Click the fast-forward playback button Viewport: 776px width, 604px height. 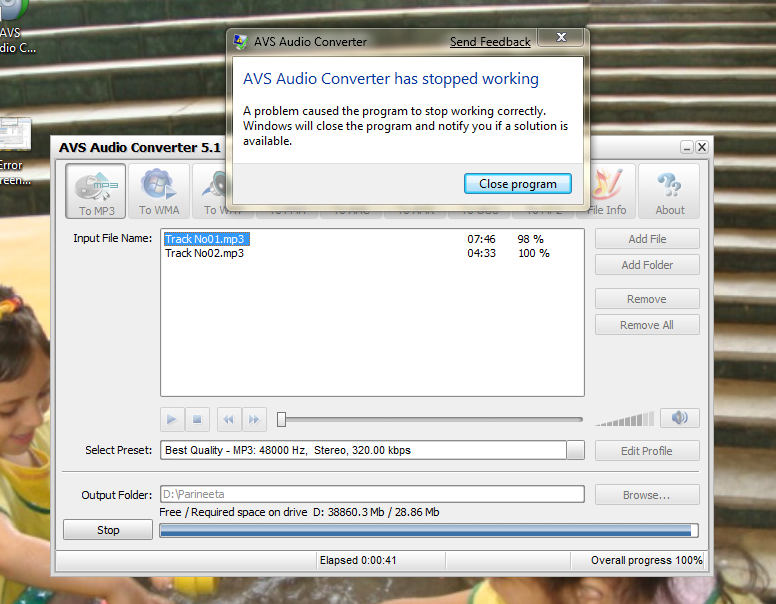(x=254, y=420)
